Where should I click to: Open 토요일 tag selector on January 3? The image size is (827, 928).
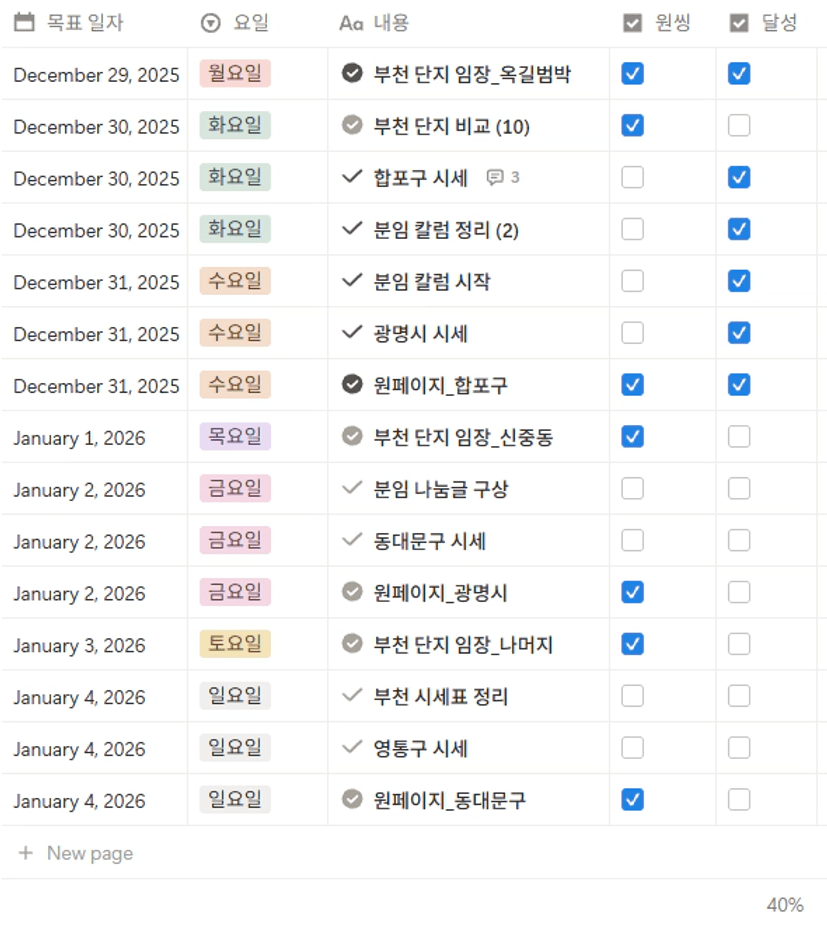point(235,645)
